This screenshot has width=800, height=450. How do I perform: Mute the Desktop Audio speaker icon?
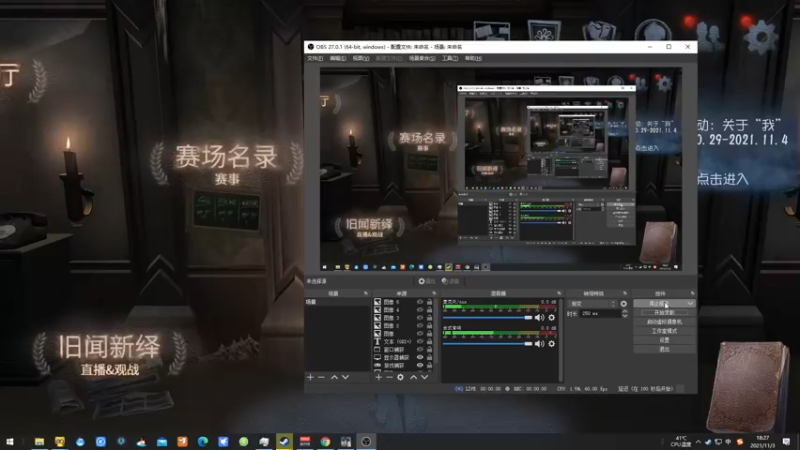(x=539, y=344)
